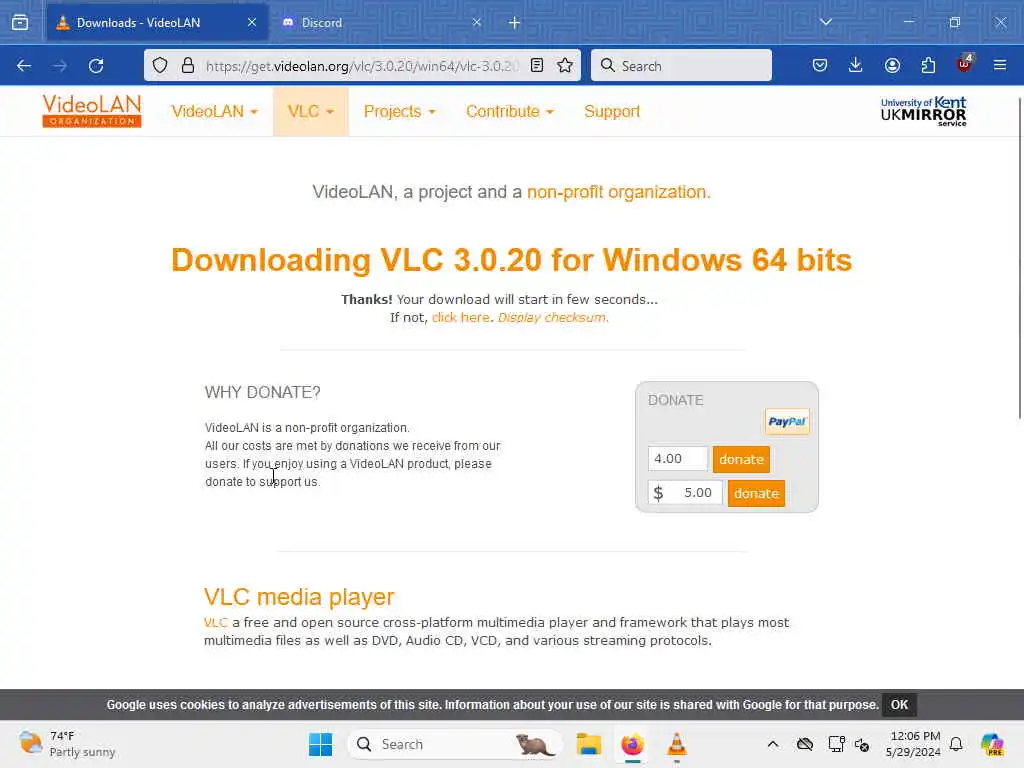Show site security padlock info
1024x768 pixels.
tap(188, 65)
